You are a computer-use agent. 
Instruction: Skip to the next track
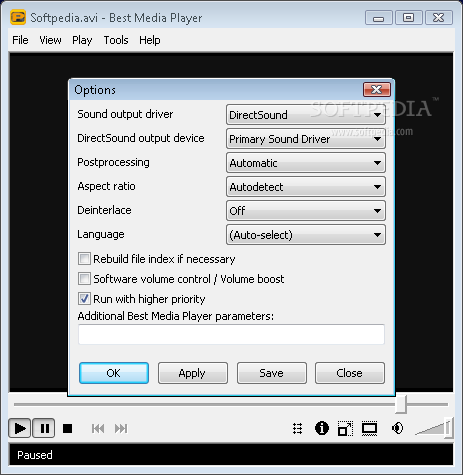[121, 428]
